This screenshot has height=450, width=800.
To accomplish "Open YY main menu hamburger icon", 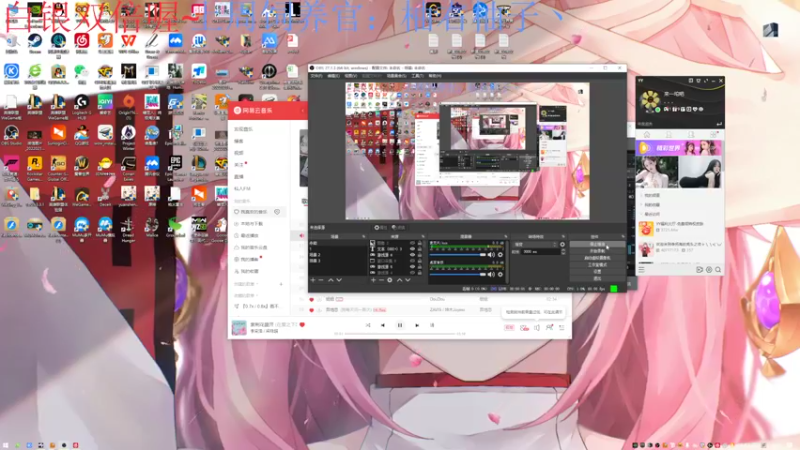I will [x=641, y=269].
